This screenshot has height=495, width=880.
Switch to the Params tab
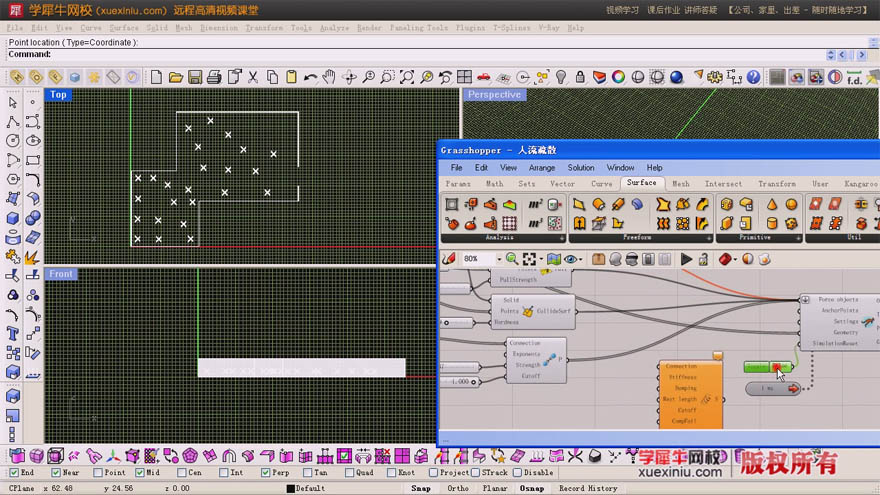tap(458, 184)
